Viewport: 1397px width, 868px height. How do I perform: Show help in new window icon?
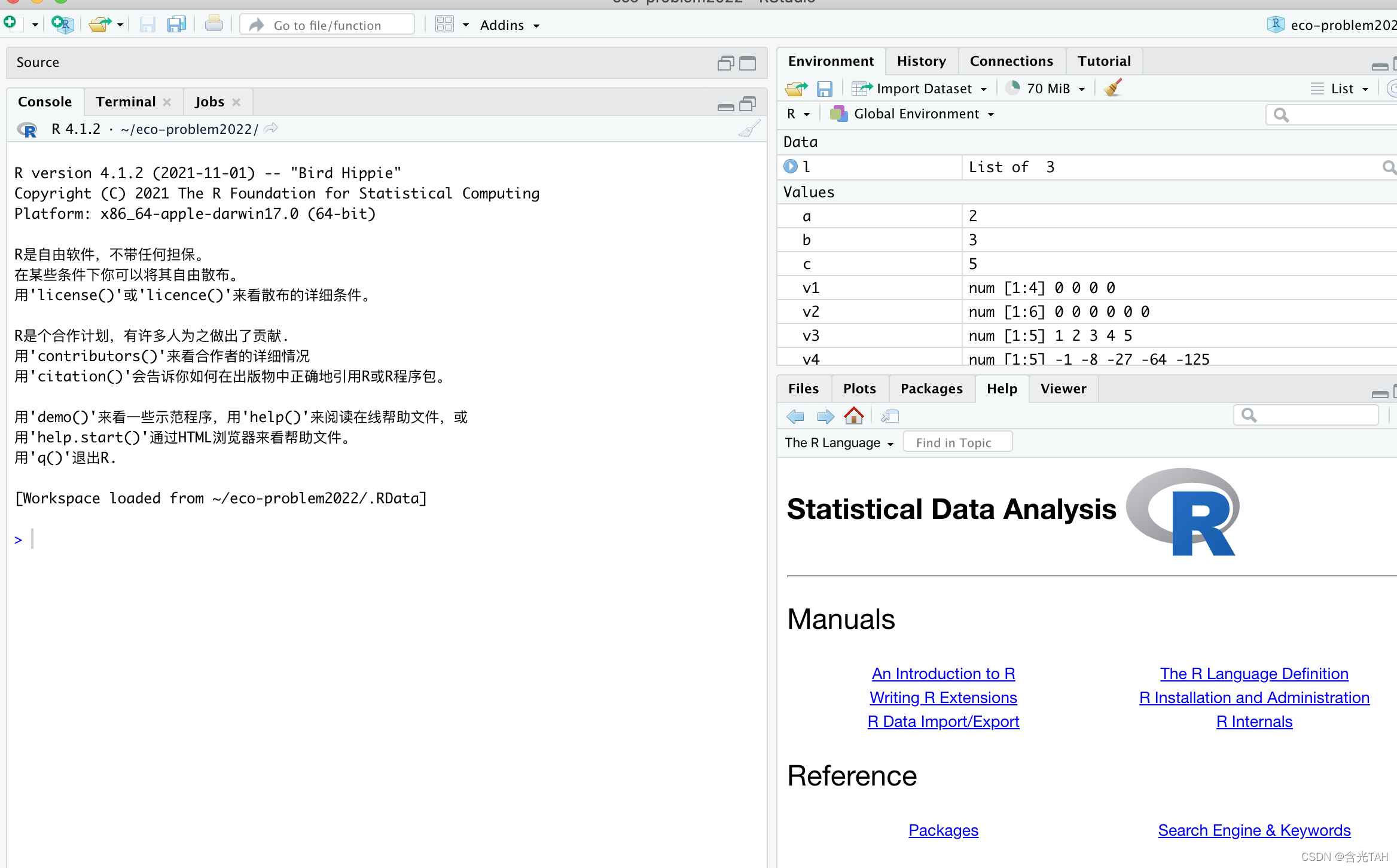(x=890, y=416)
